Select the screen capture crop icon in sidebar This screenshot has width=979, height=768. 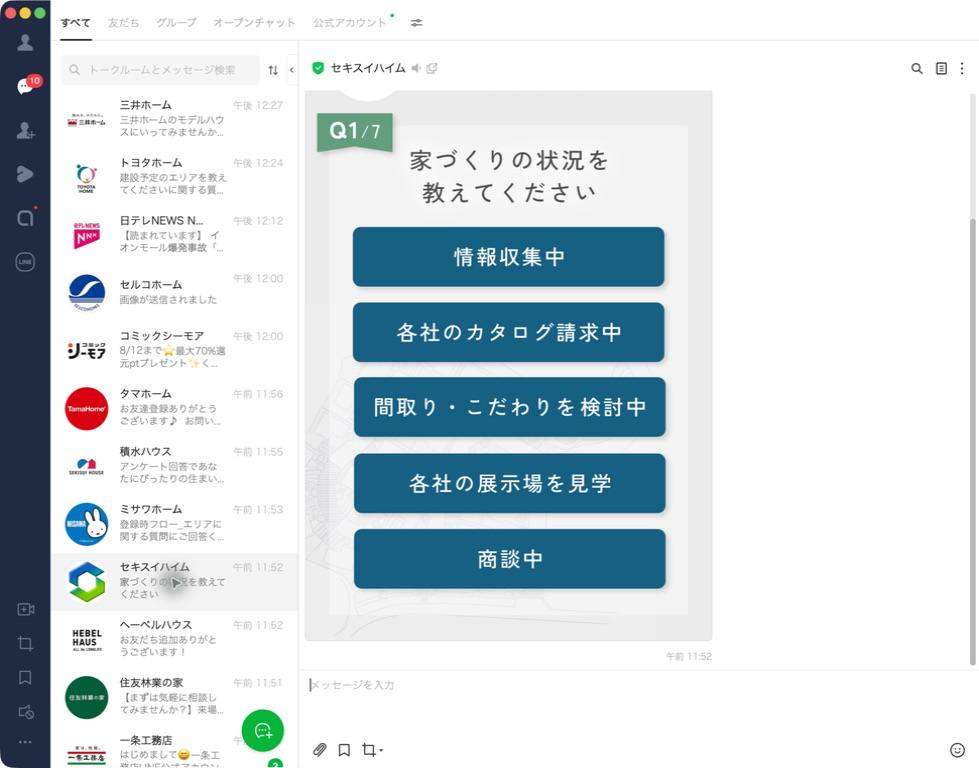(26, 643)
